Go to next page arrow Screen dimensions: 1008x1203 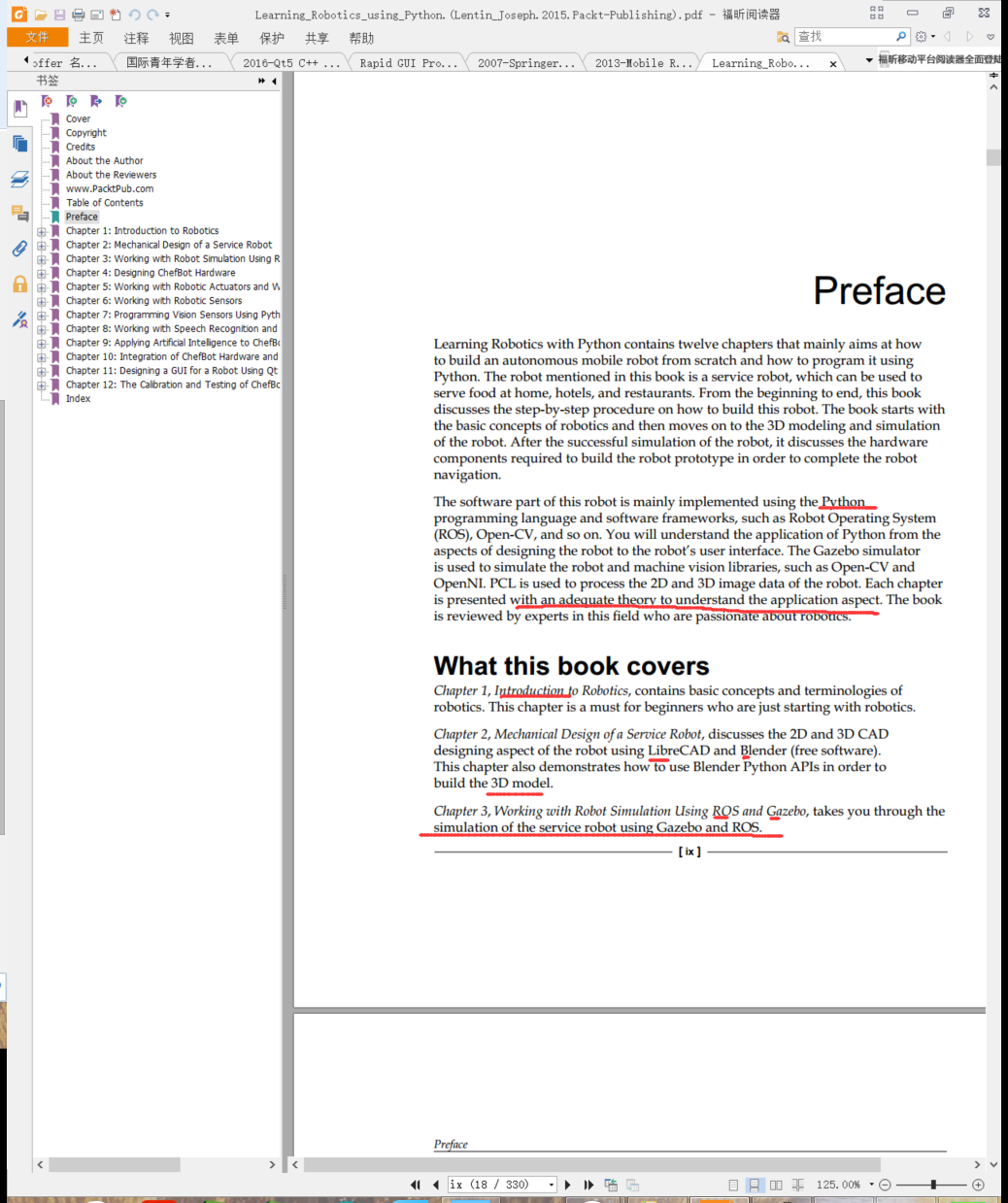coord(568,1185)
